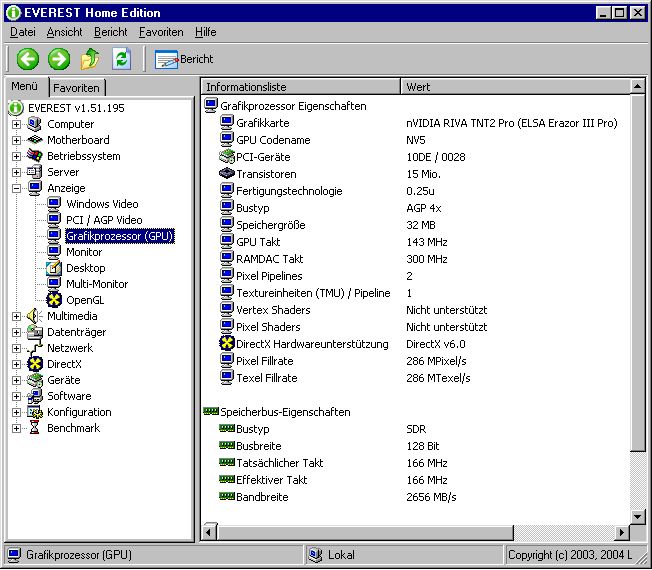
Task: Switch to the Favoriten tab
Action: (77, 88)
